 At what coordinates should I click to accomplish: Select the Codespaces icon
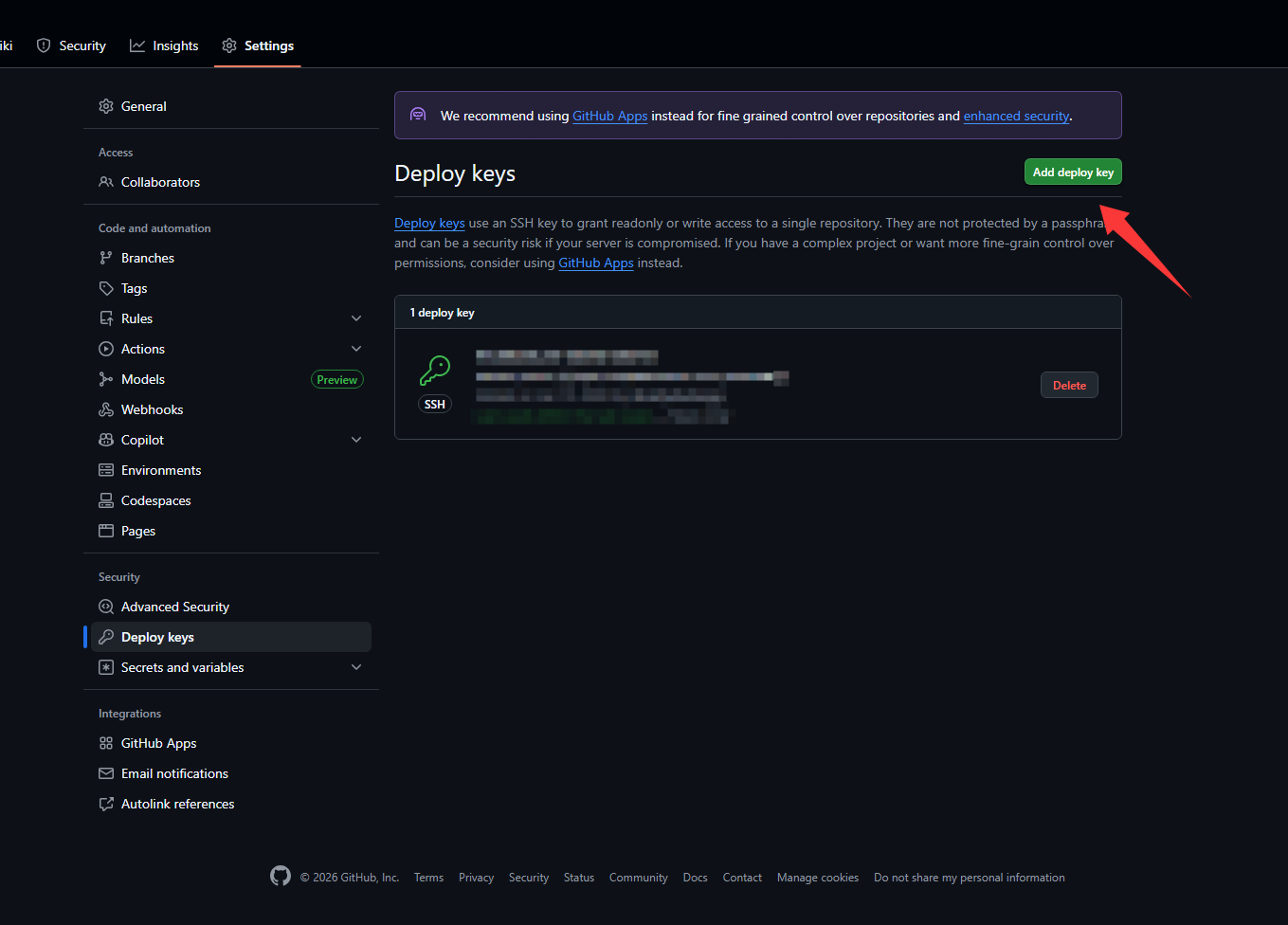pos(106,499)
